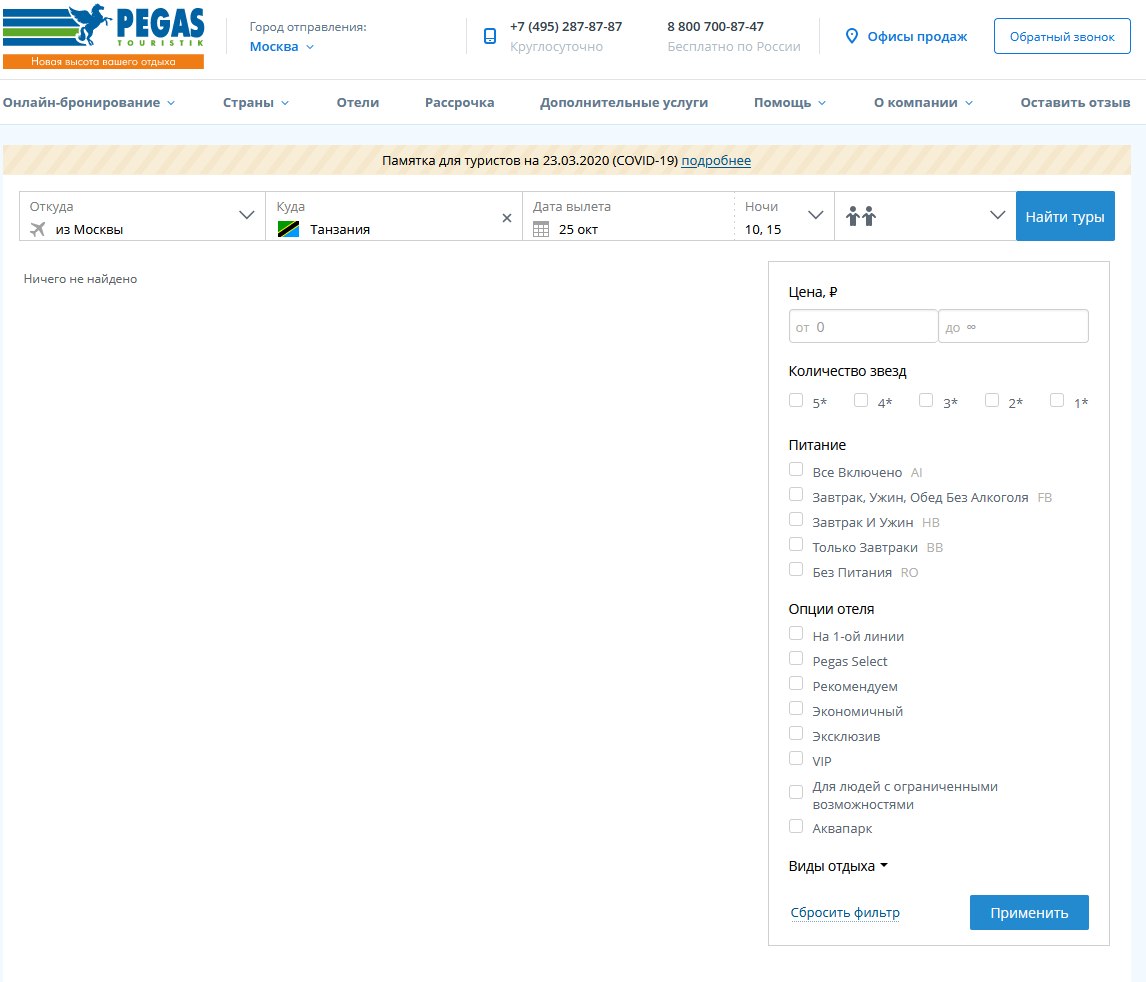1146x982 pixels.
Task: Click the calendar icon by 25 окт
Action: point(541,229)
